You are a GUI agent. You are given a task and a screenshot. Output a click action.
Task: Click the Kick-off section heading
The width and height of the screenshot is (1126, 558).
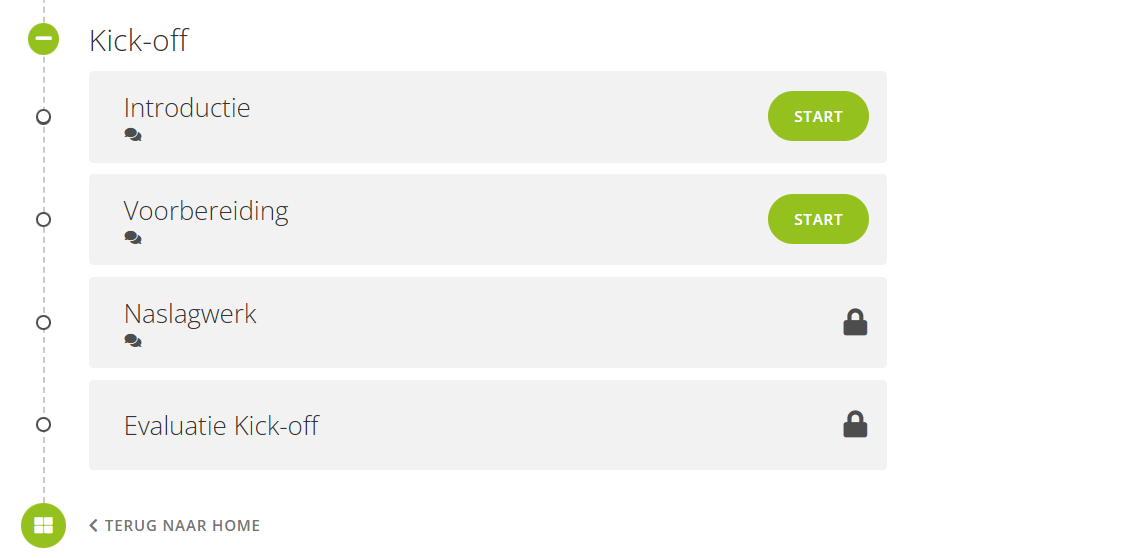(138, 40)
